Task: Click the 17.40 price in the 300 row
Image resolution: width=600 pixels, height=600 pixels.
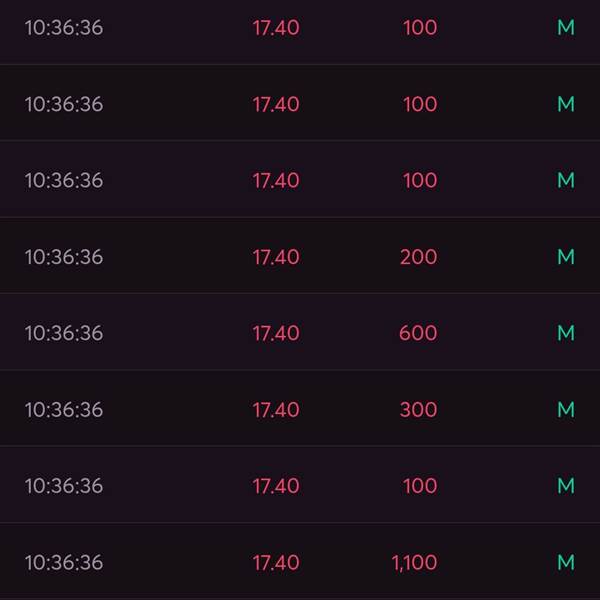Action: click(x=276, y=409)
